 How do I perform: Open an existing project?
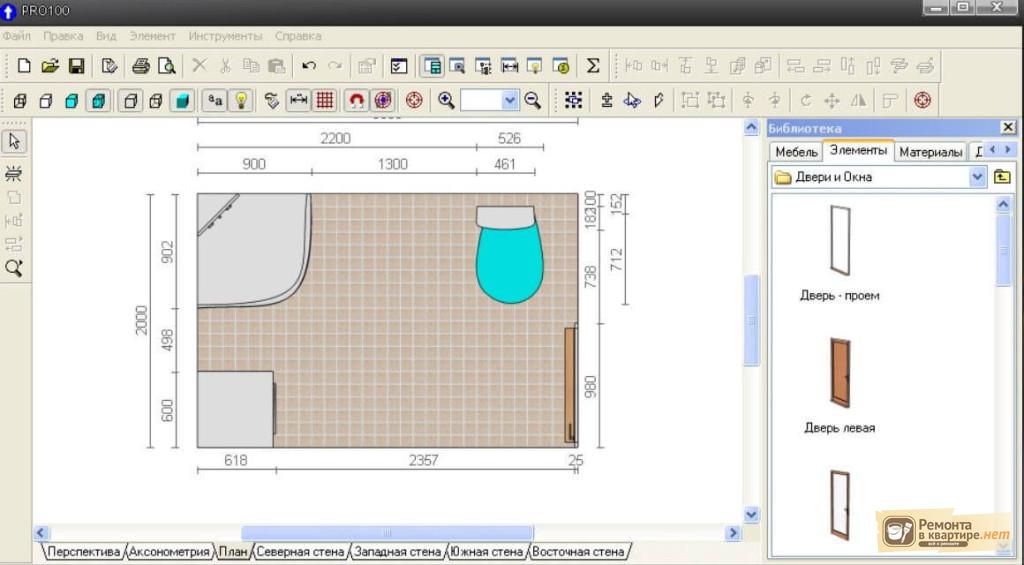(x=50, y=66)
